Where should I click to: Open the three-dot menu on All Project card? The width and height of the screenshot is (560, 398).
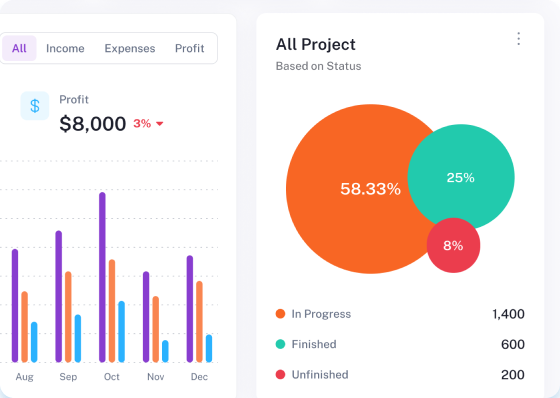pyautogui.click(x=519, y=39)
